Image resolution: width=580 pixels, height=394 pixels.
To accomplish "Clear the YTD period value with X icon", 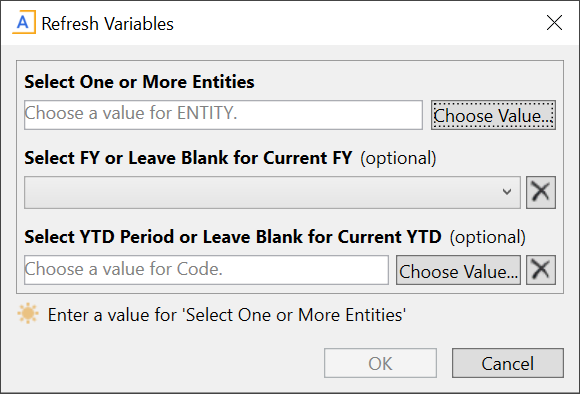I will [541, 270].
